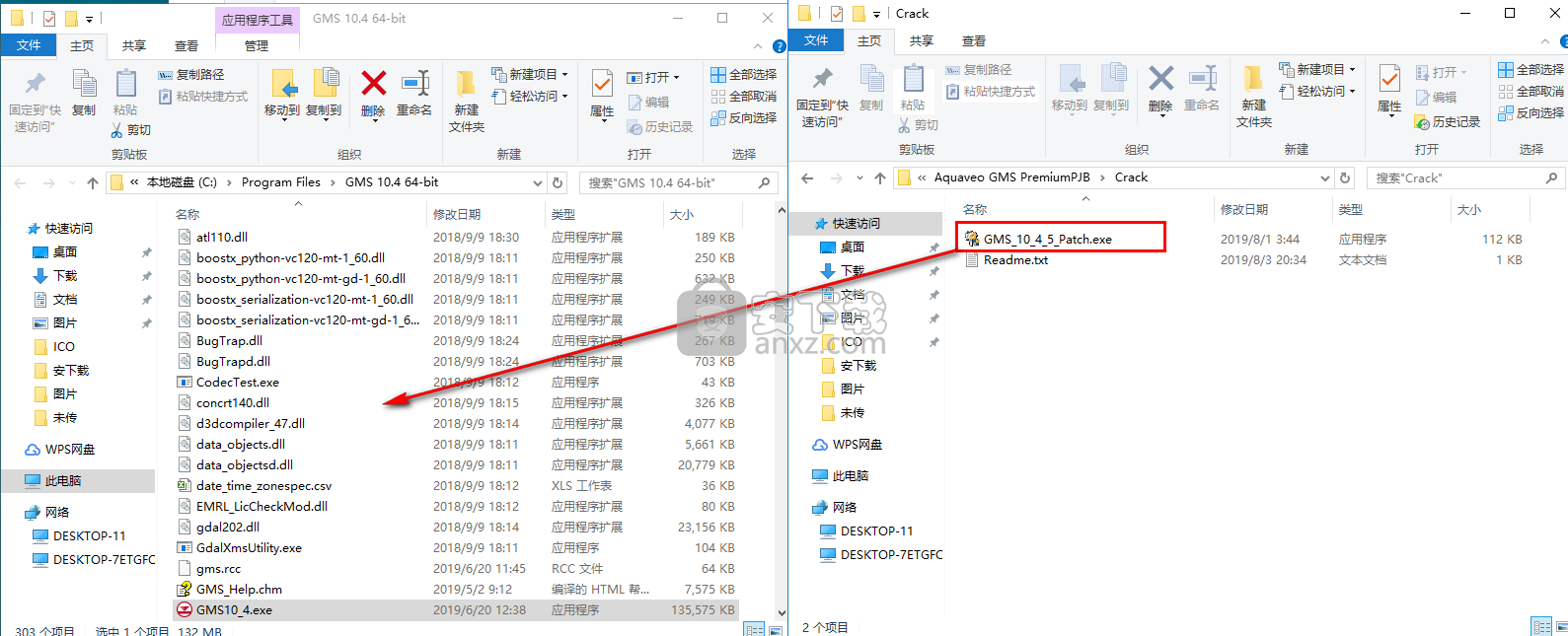Click Copy to icon in GMS window
This screenshot has height=636, width=1568.
pos(325,84)
